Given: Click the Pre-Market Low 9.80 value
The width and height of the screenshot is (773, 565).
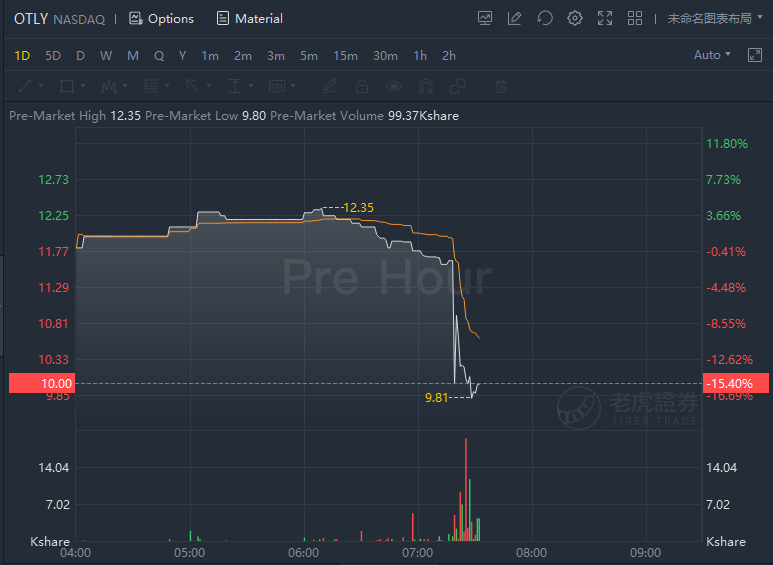Looking at the screenshot, I should click(254, 116).
